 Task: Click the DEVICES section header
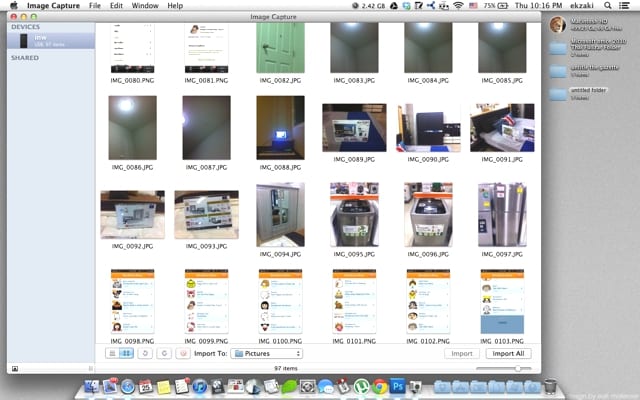pos(25,27)
